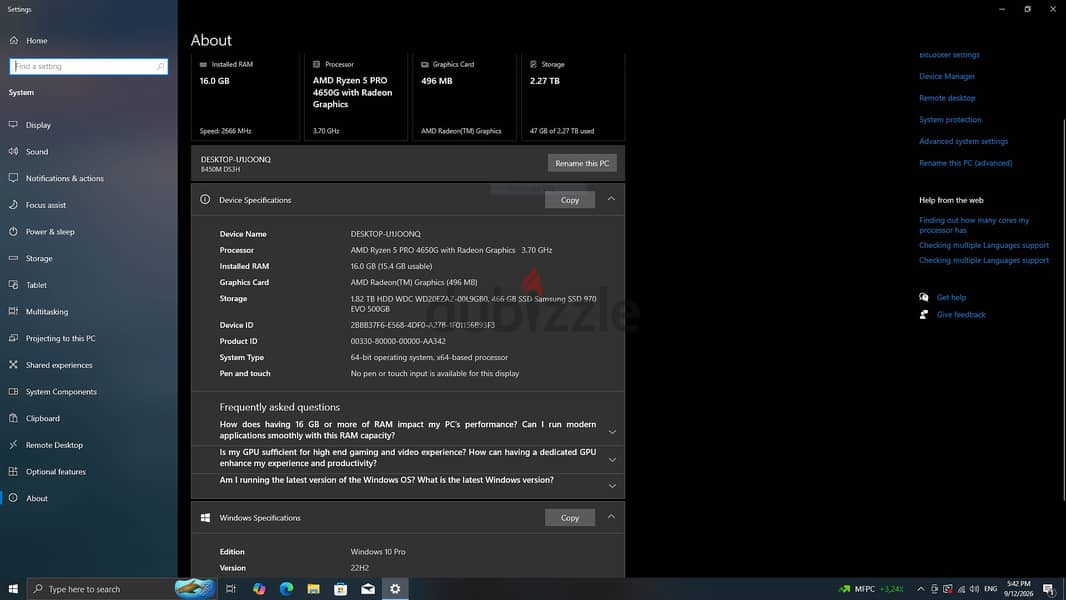The height and width of the screenshot is (600, 1066).
Task: Open Mail app from the taskbar
Action: (x=368, y=589)
